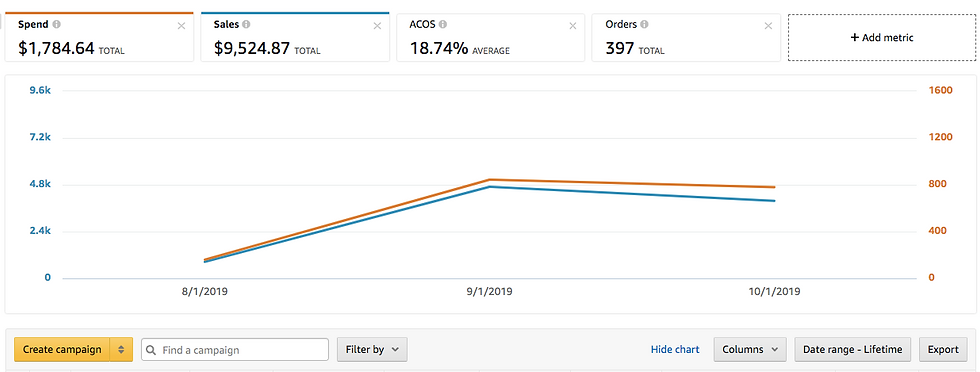Close the Orders metric card
The image size is (980, 372).
768,26
